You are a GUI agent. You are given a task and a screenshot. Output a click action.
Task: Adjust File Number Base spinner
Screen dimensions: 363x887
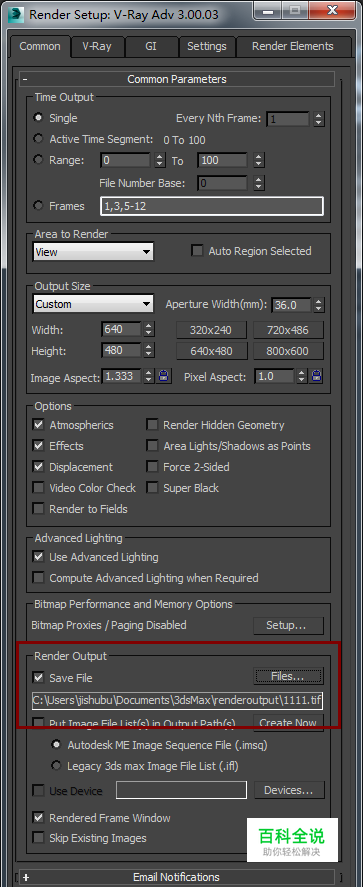(259, 183)
